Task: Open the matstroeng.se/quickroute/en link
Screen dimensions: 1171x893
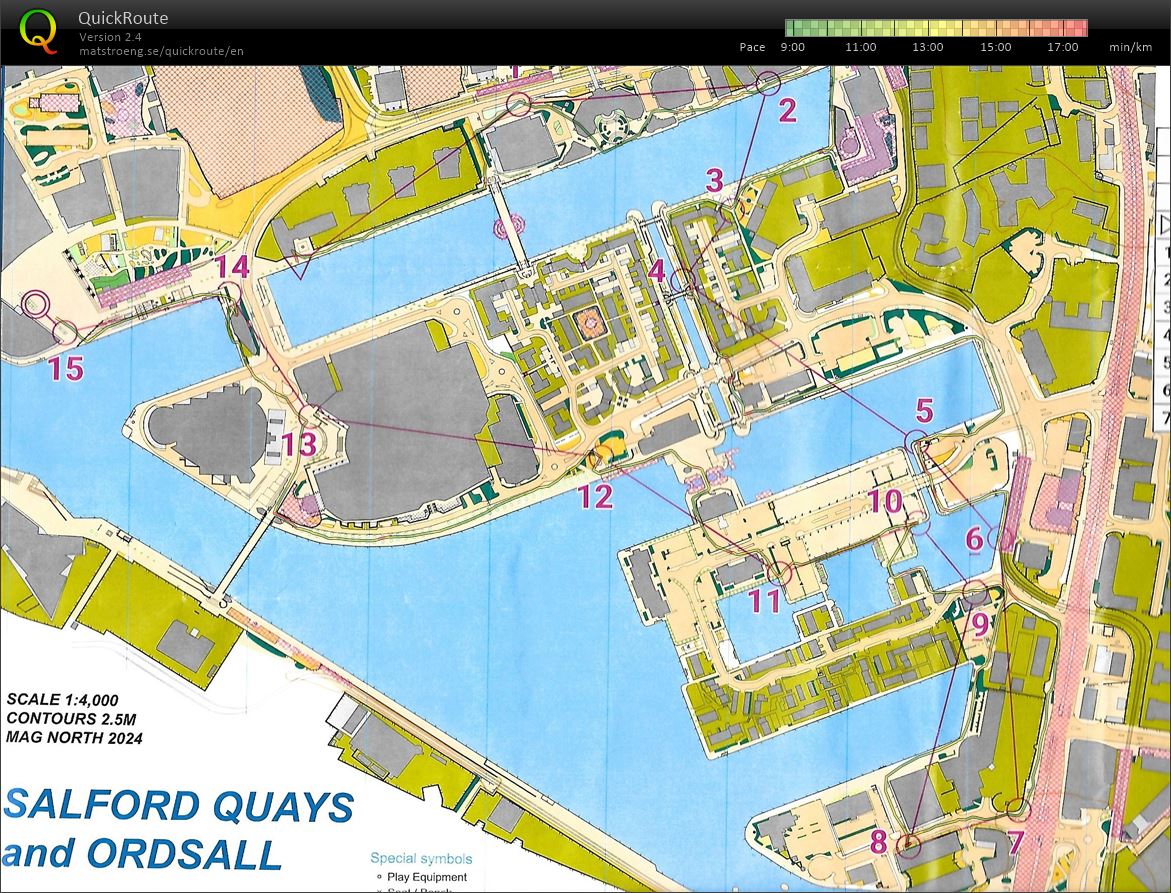Action: coord(161,51)
